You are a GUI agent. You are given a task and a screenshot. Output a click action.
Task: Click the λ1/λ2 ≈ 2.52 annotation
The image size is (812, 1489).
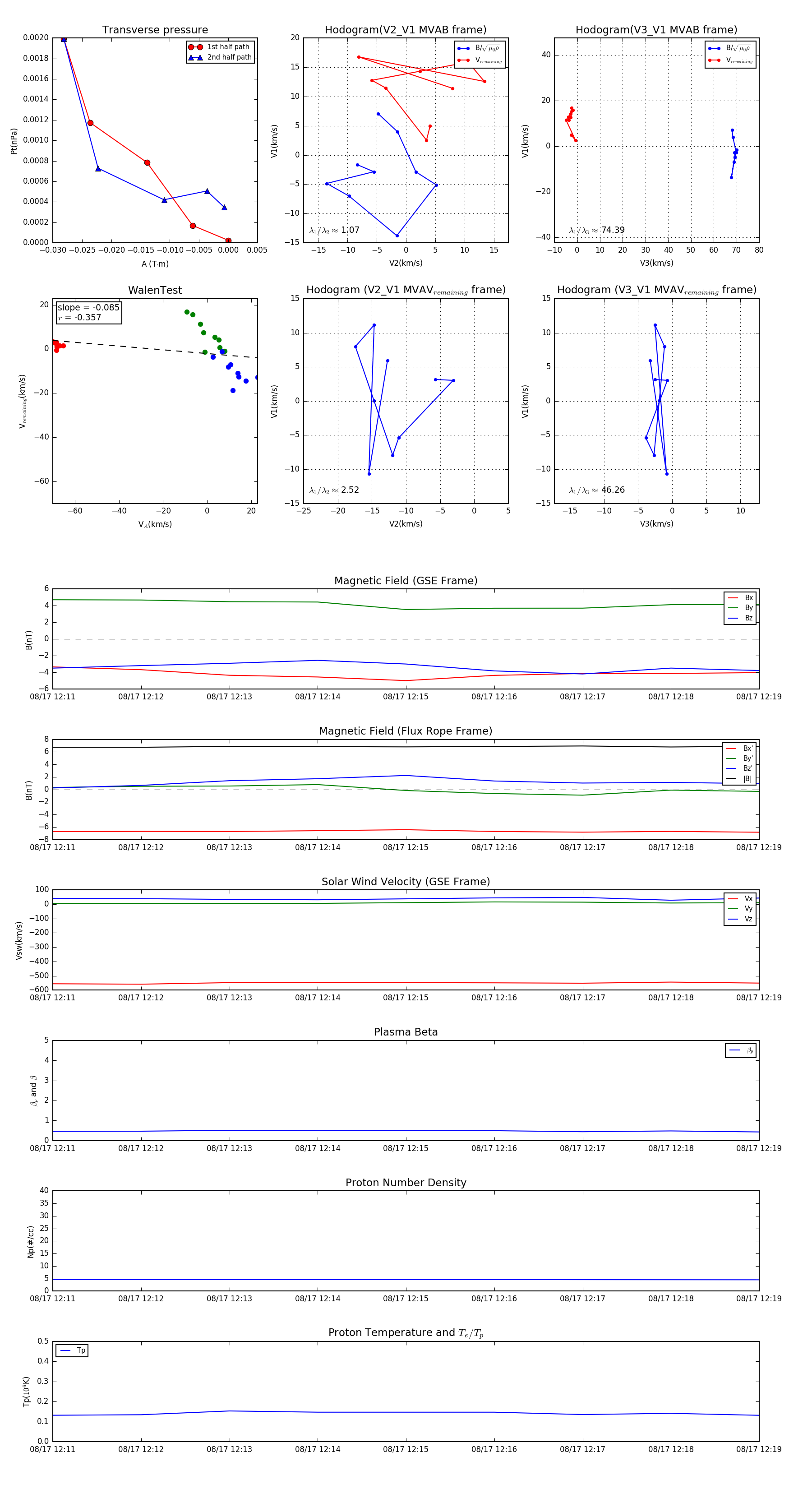coord(334,490)
